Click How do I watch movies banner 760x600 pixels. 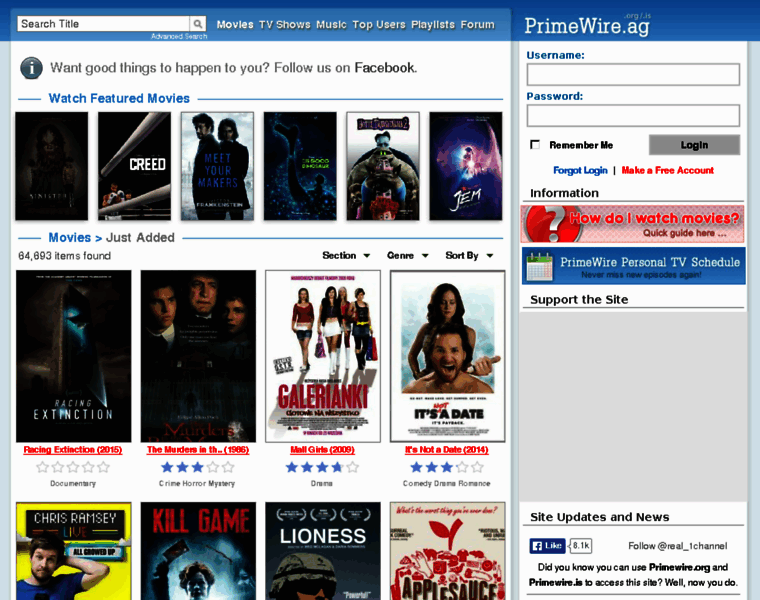click(633, 223)
